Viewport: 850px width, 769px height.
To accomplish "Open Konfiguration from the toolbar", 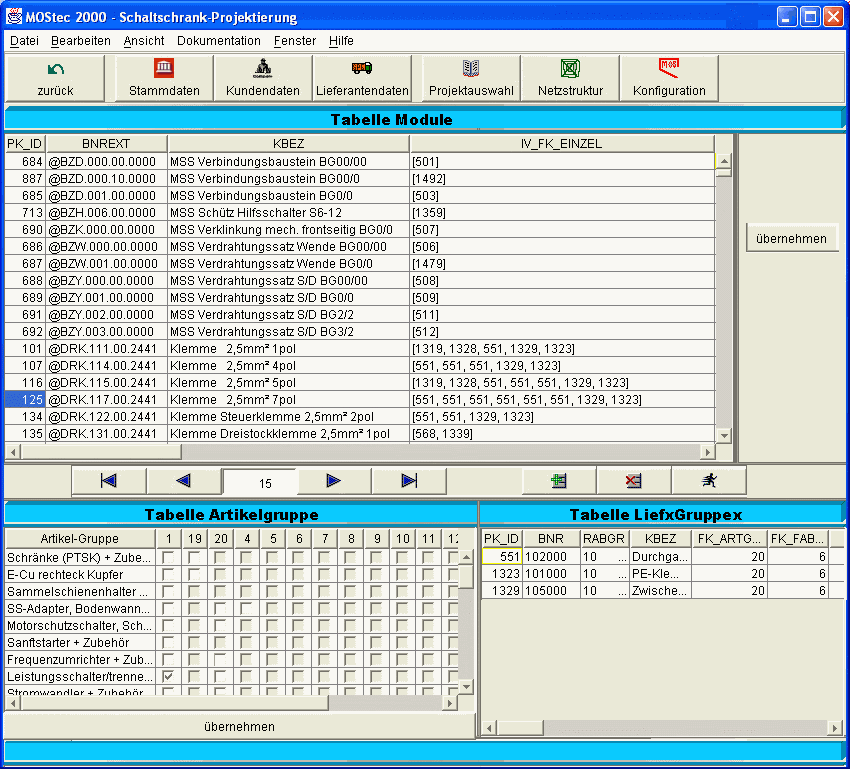I will click(x=669, y=79).
